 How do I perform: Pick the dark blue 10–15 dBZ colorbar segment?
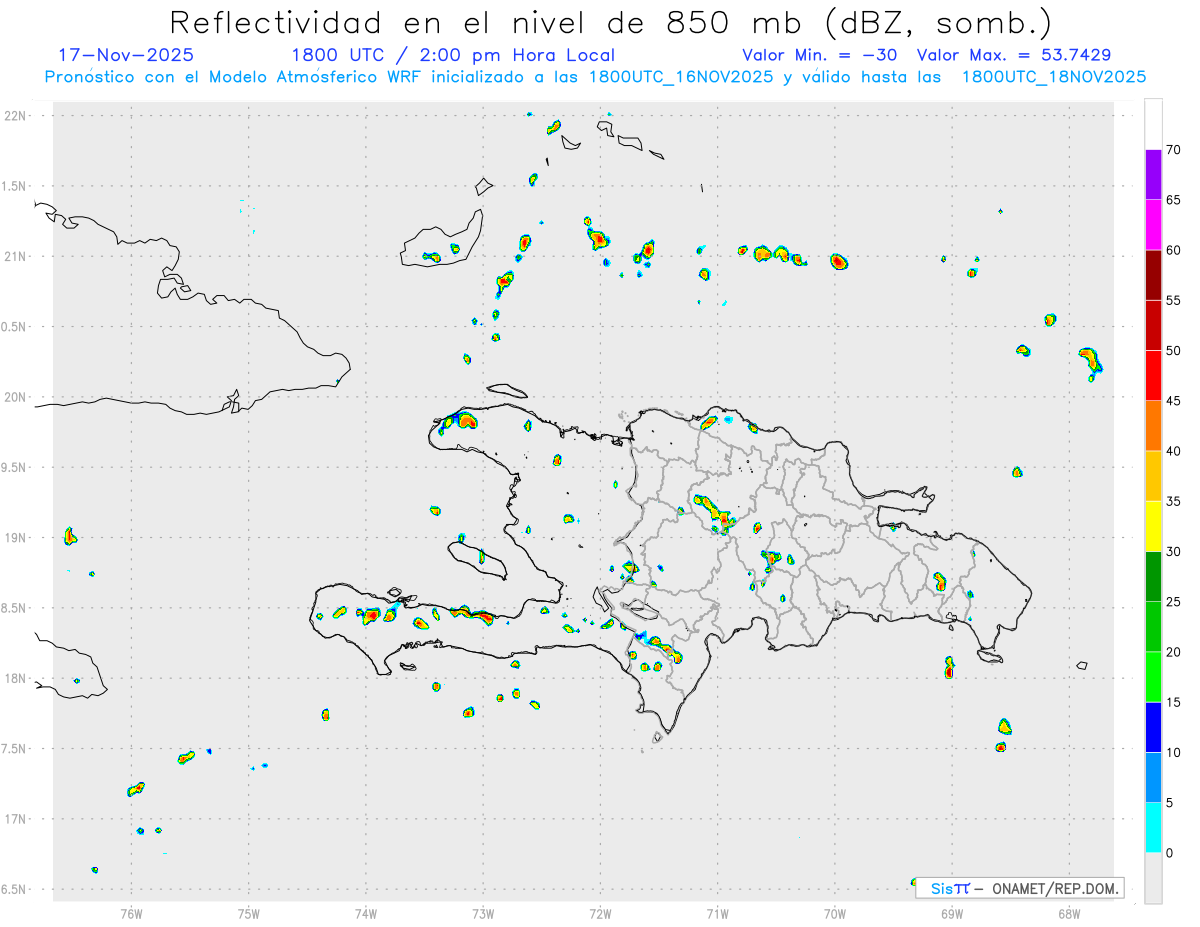pos(1153,727)
